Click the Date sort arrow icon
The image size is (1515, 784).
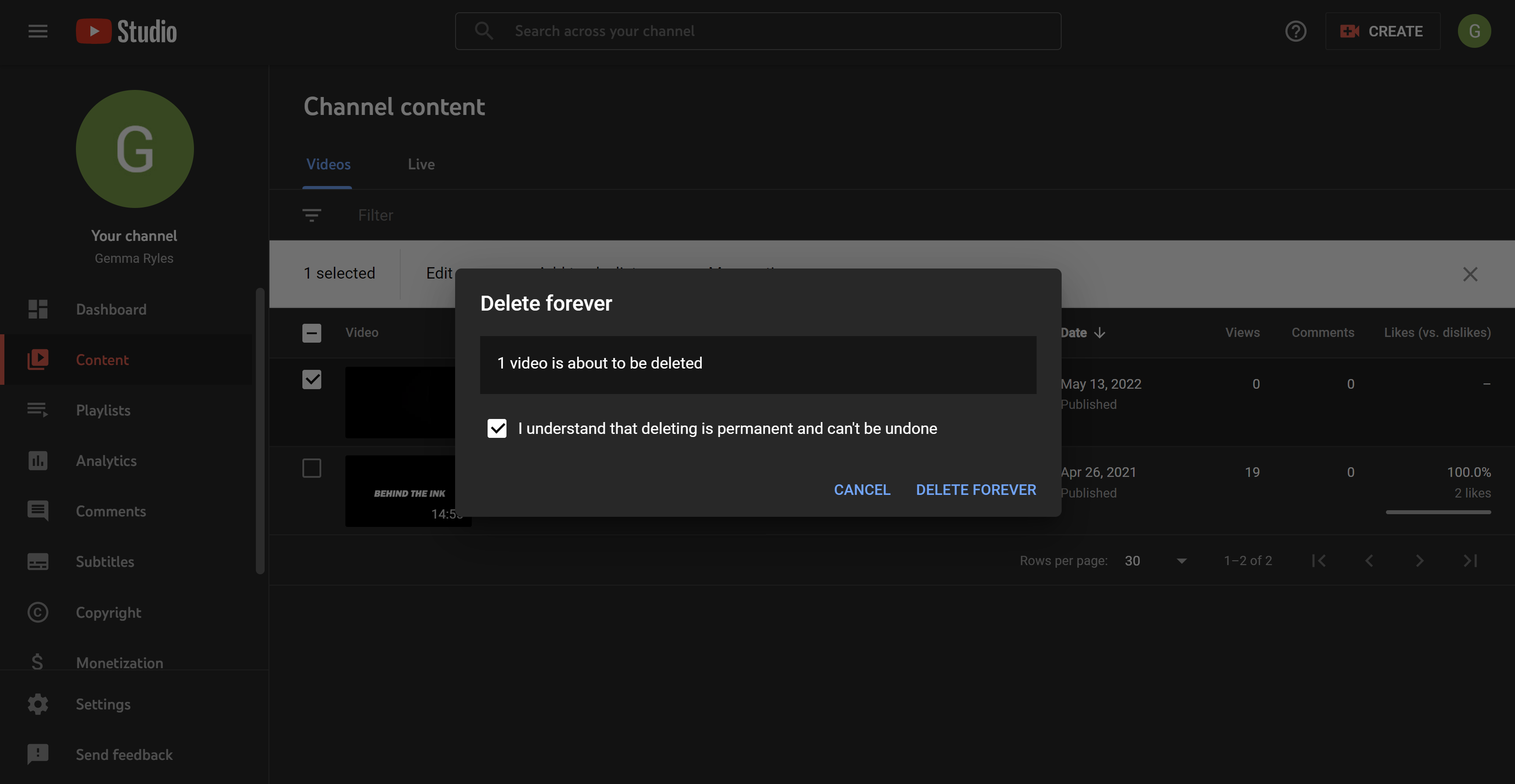tap(1099, 333)
